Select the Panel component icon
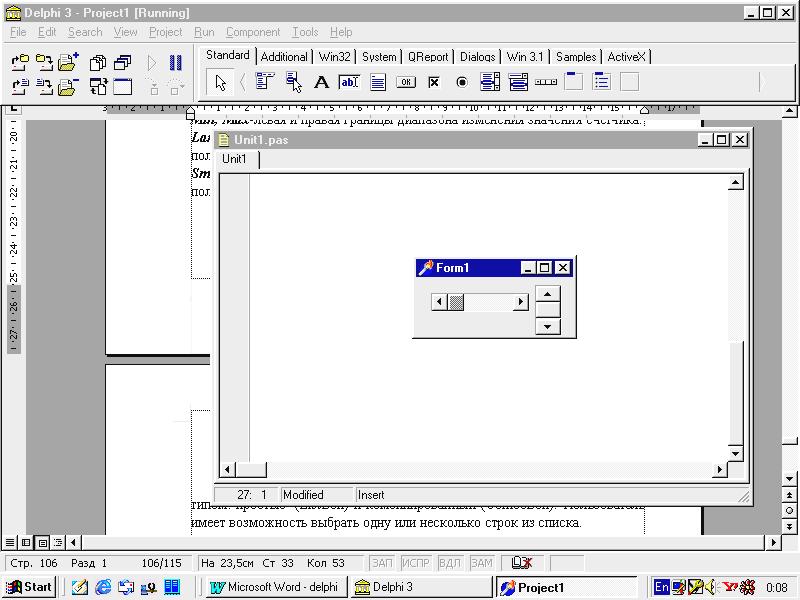 click(x=630, y=82)
